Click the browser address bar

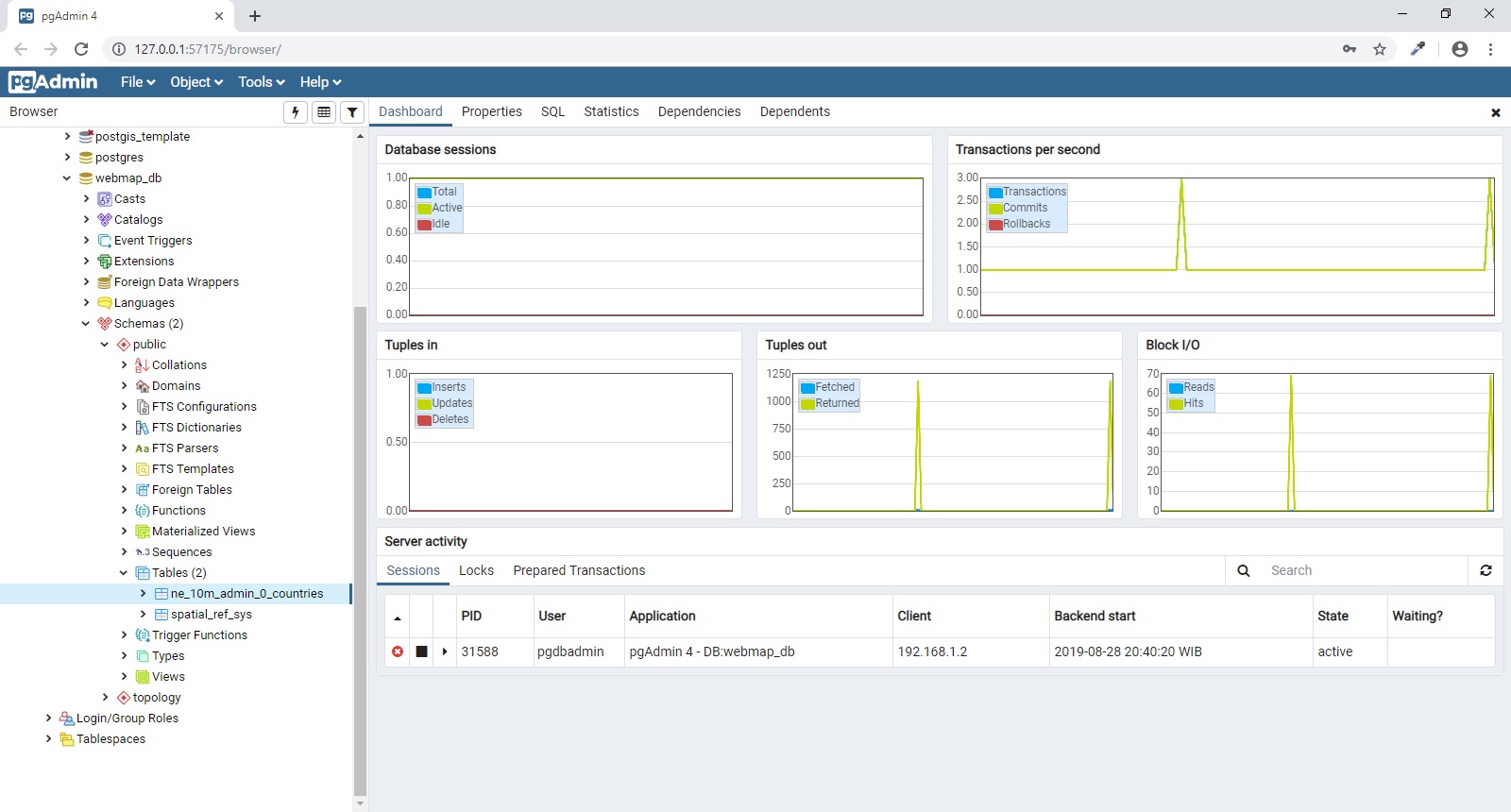point(718,49)
